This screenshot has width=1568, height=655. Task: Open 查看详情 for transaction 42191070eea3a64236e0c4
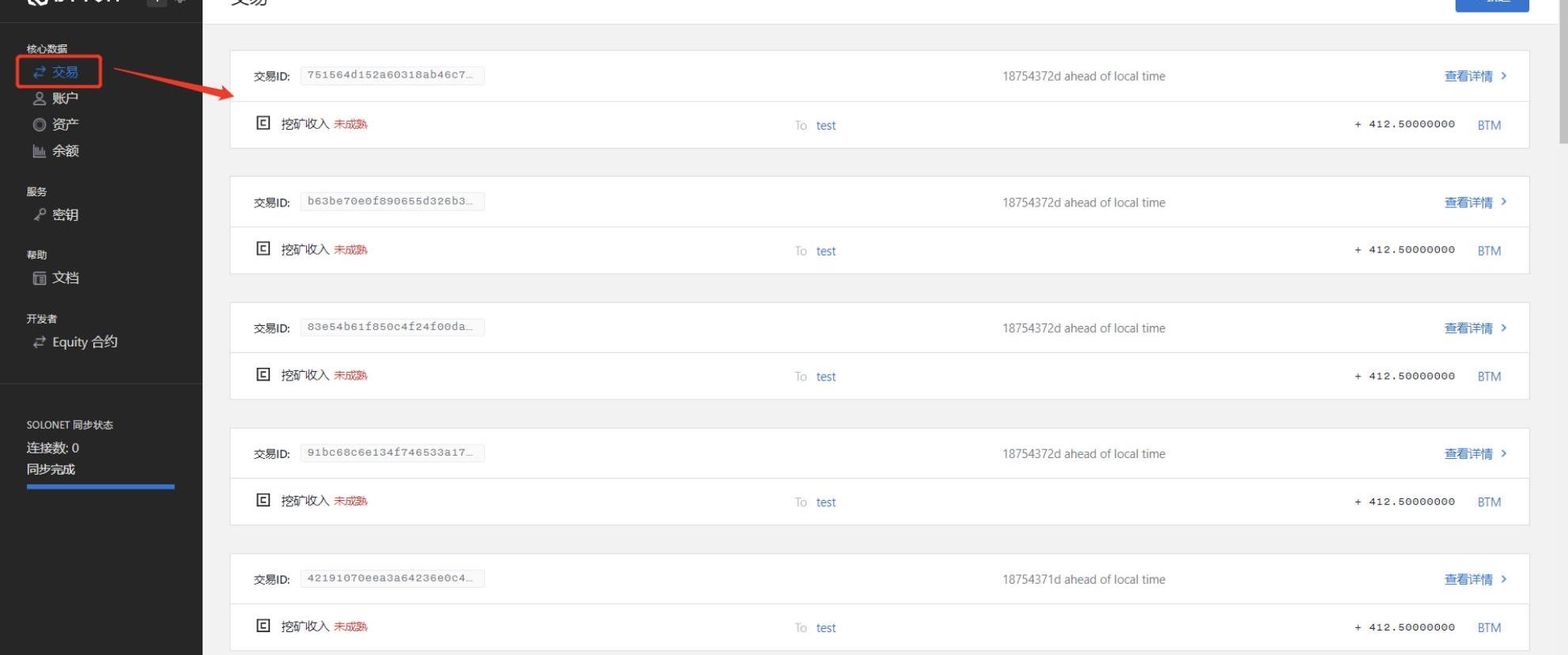coord(1468,579)
